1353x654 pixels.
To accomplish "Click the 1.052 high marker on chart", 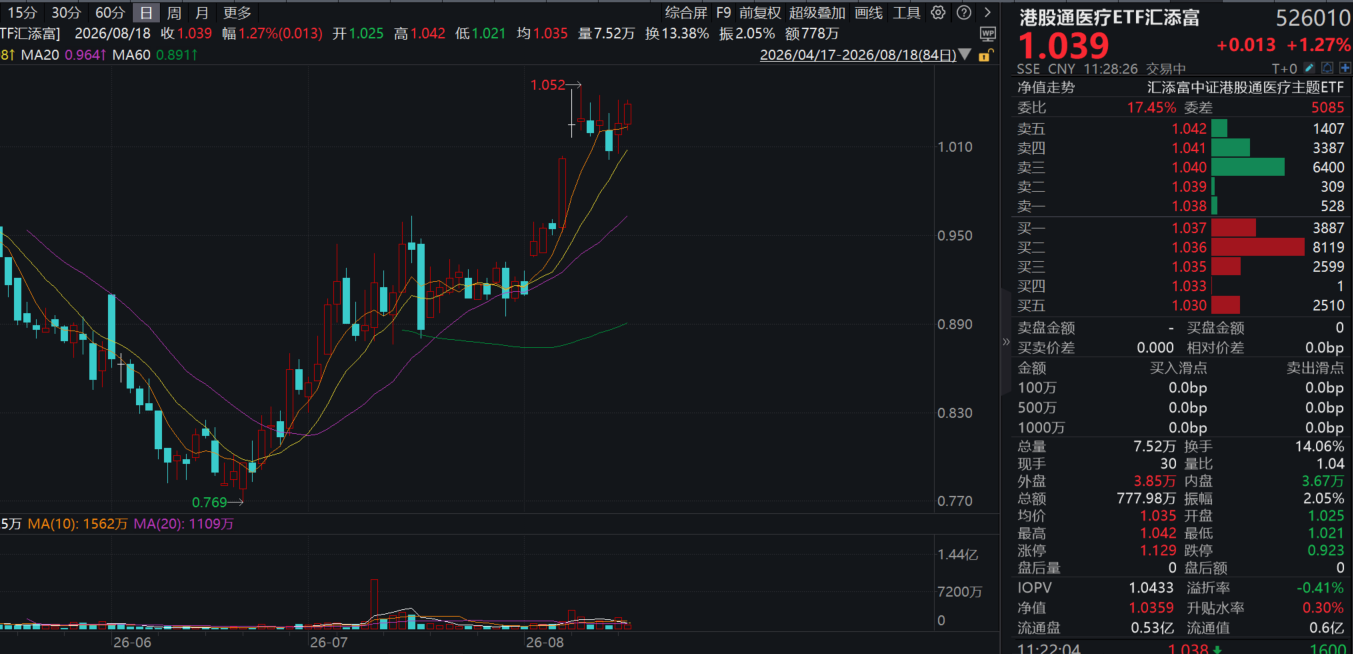I will (x=547, y=86).
